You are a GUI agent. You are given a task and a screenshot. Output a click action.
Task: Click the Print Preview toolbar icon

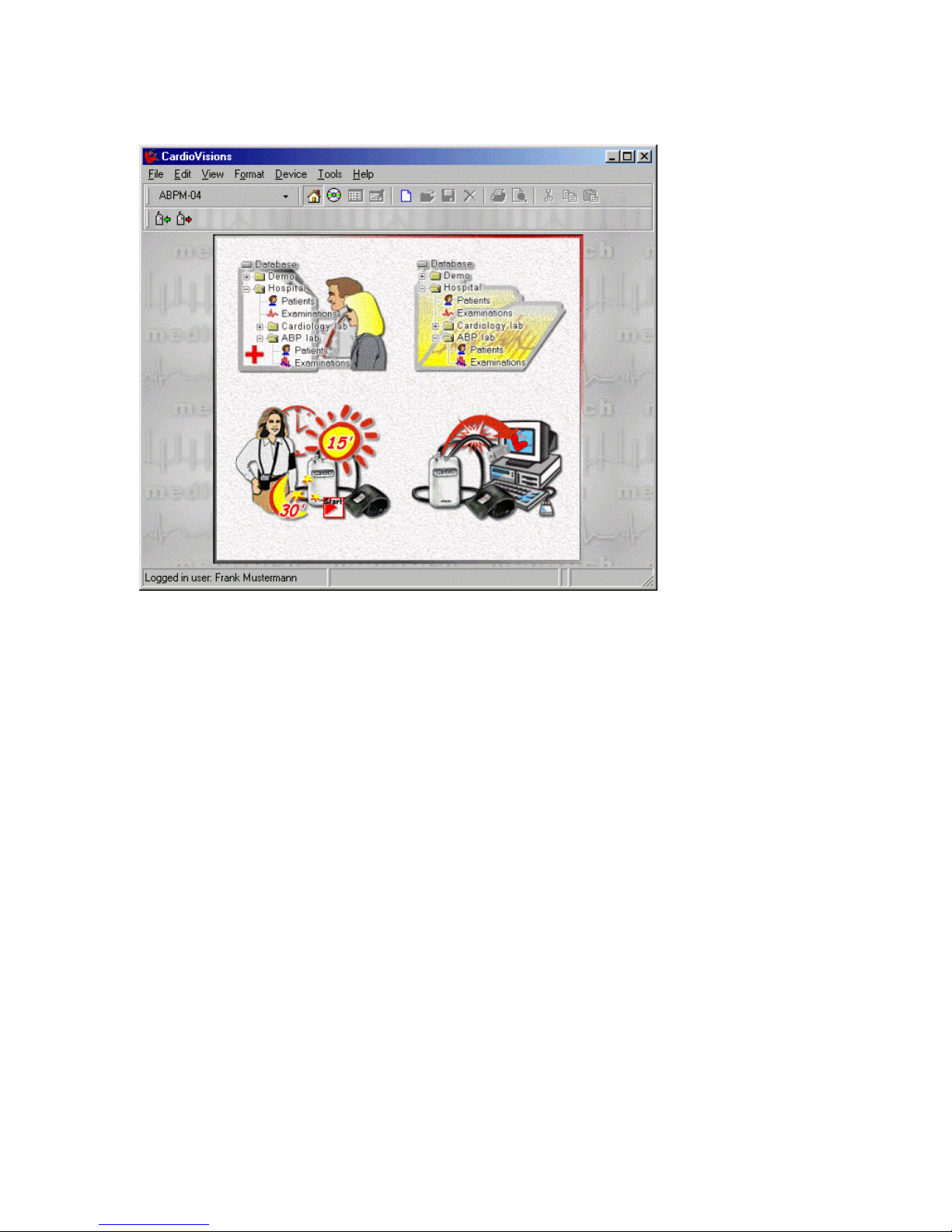tap(519, 196)
